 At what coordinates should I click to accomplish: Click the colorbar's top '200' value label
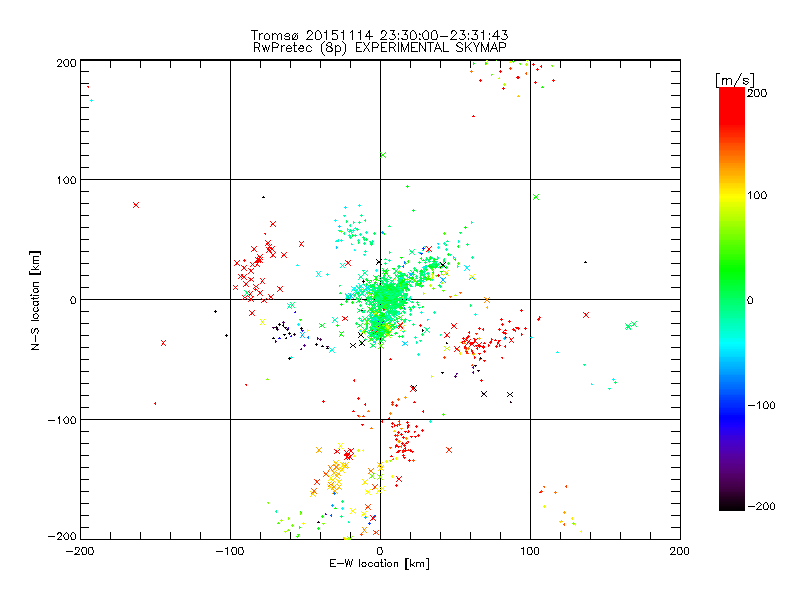[x=757, y=93]
